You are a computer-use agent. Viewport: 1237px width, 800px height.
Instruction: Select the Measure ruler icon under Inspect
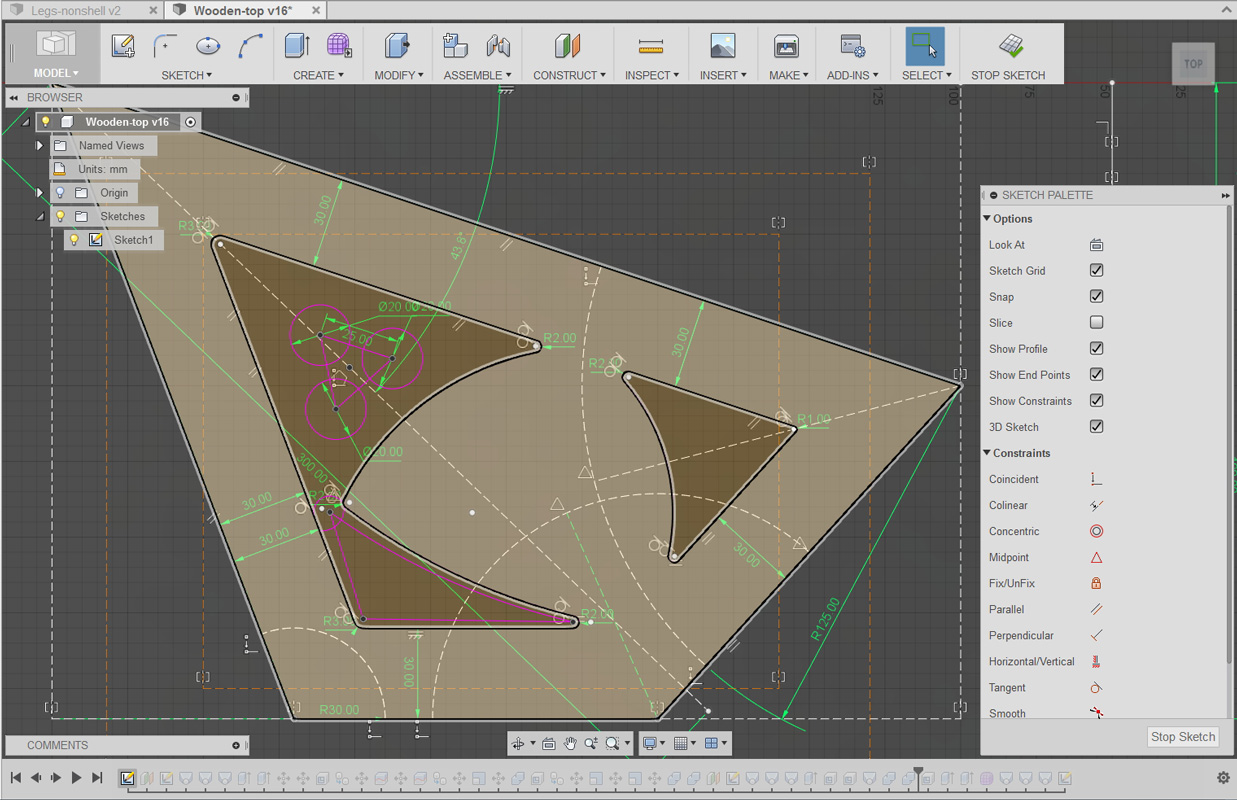pyautogui.click(x=651, y=47)
